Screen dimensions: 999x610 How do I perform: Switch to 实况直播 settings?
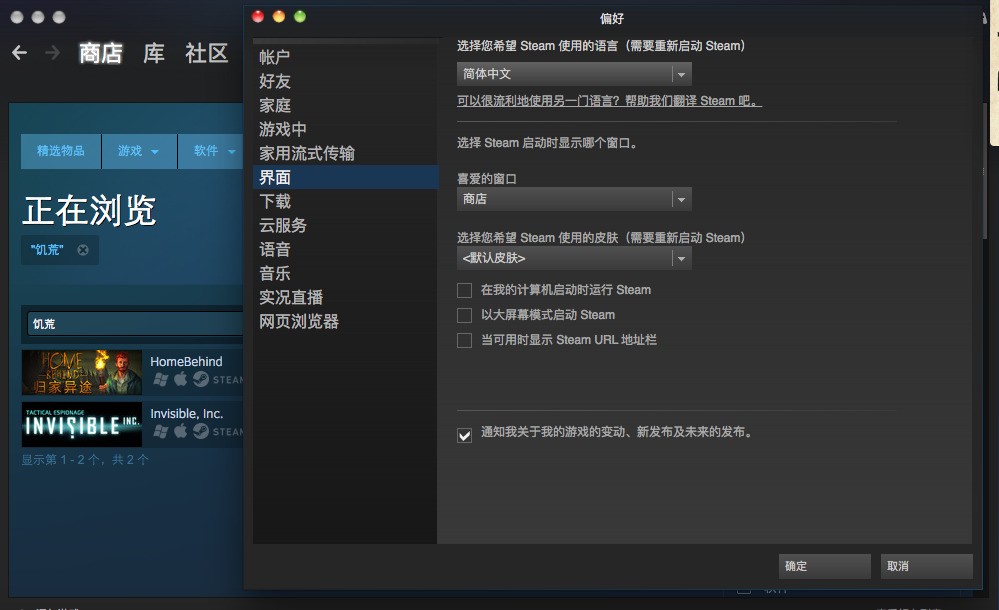click(345, 298)
